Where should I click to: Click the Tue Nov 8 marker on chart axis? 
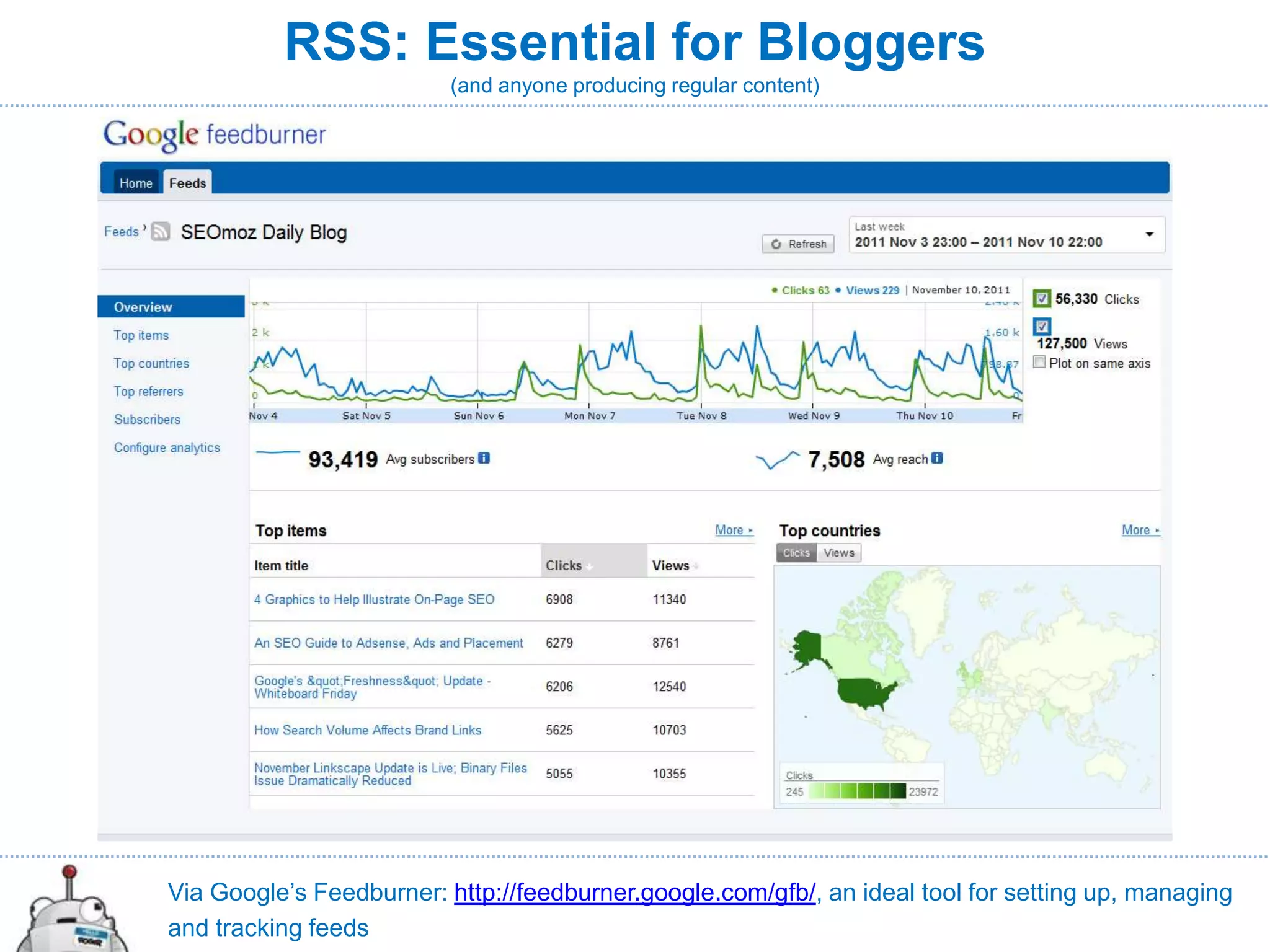[701, 416]
